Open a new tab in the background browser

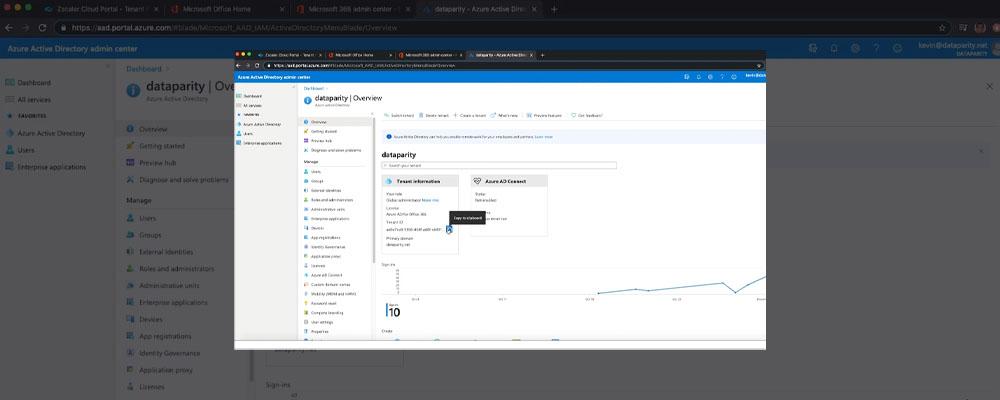554,10
